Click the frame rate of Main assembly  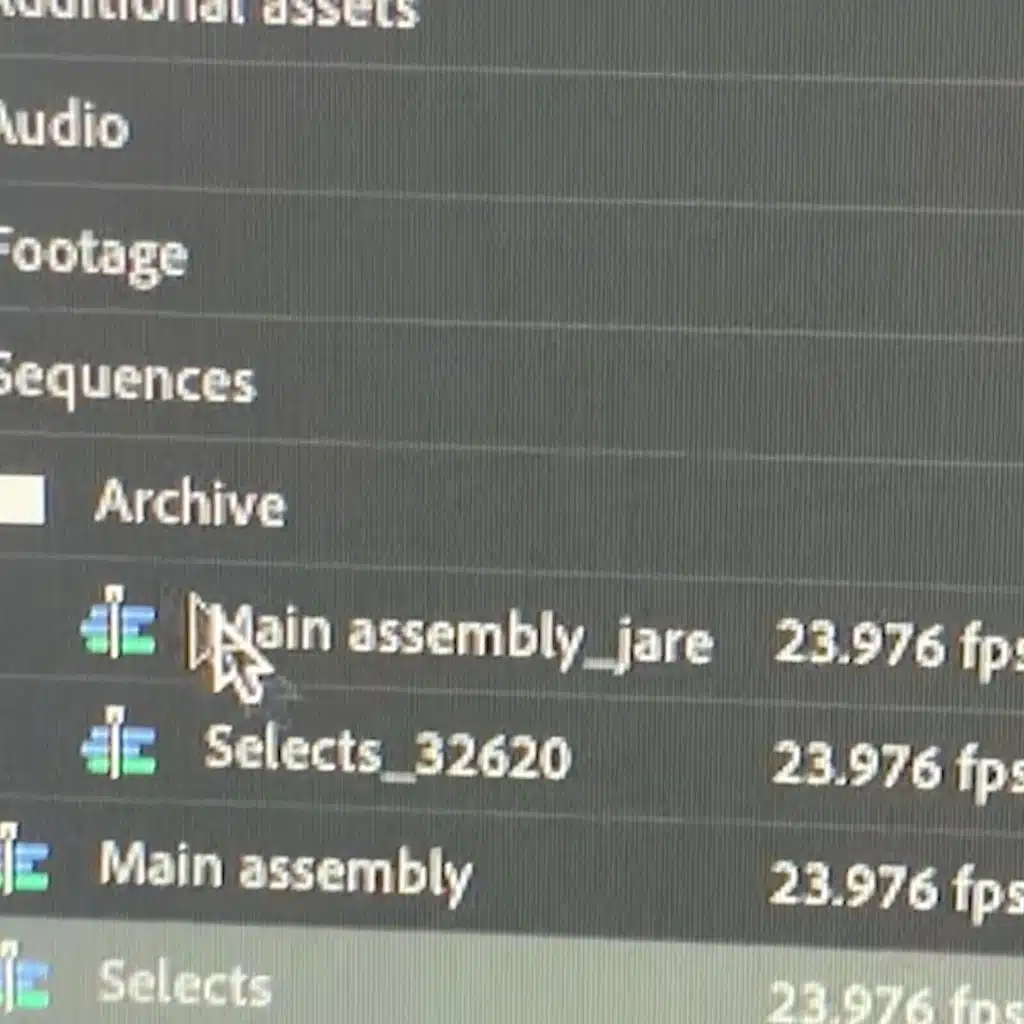pos(897,888)
